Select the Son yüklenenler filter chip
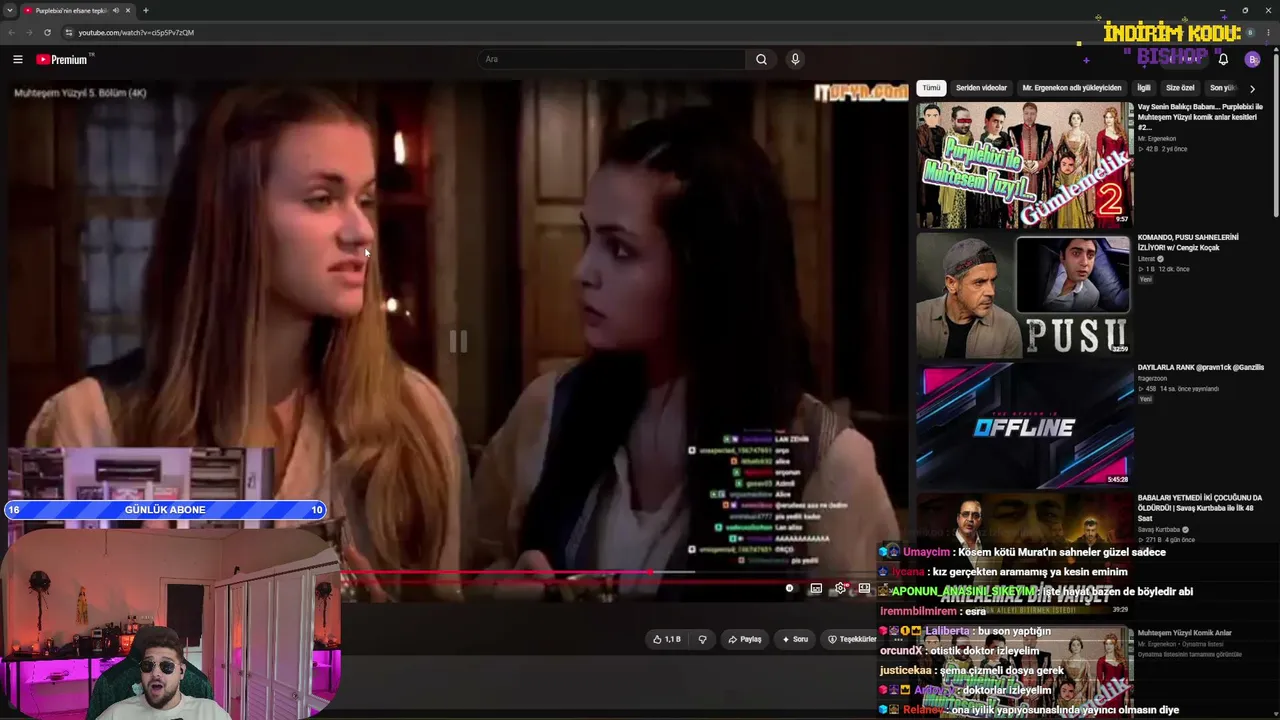Screen dimensions: 1280x720 click(1222, 88)
